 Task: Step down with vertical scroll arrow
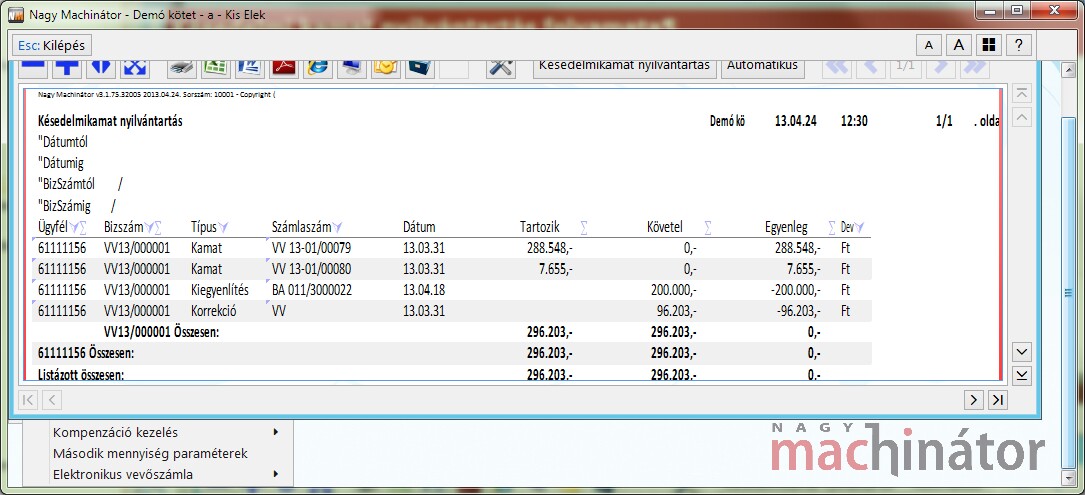[x=1022, y=351]
